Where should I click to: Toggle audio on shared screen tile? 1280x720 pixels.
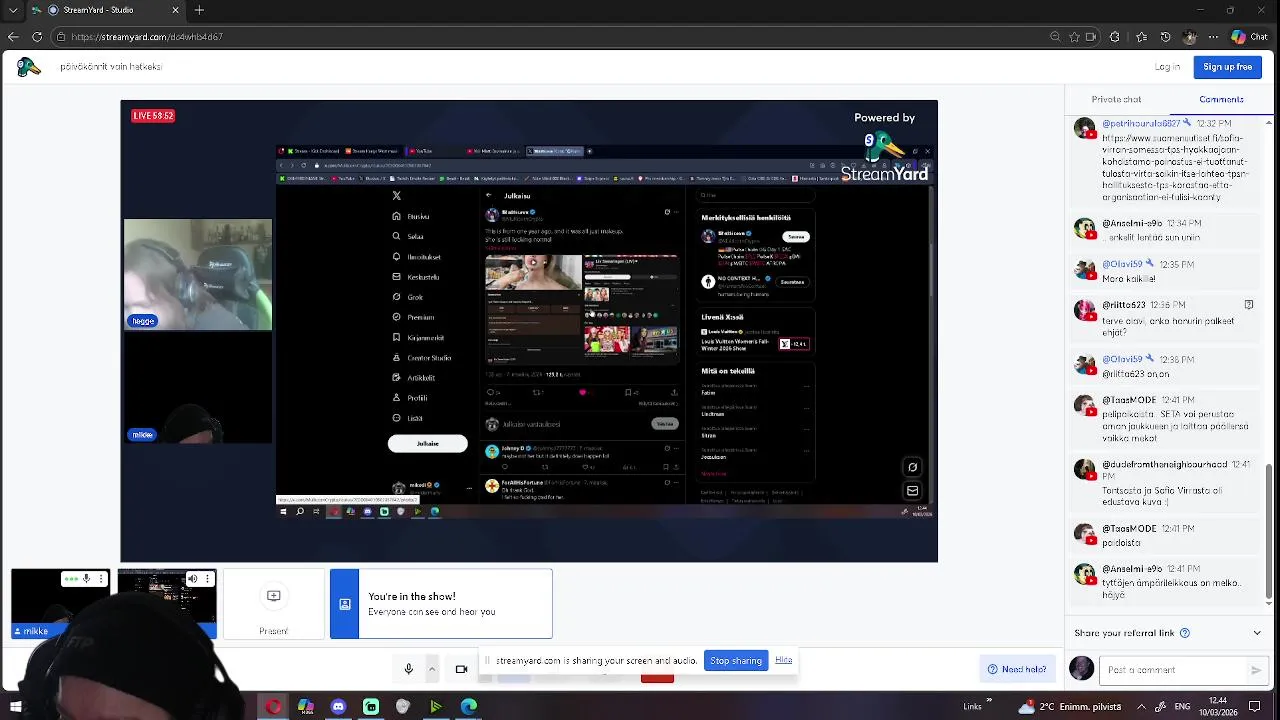point(193,578)
